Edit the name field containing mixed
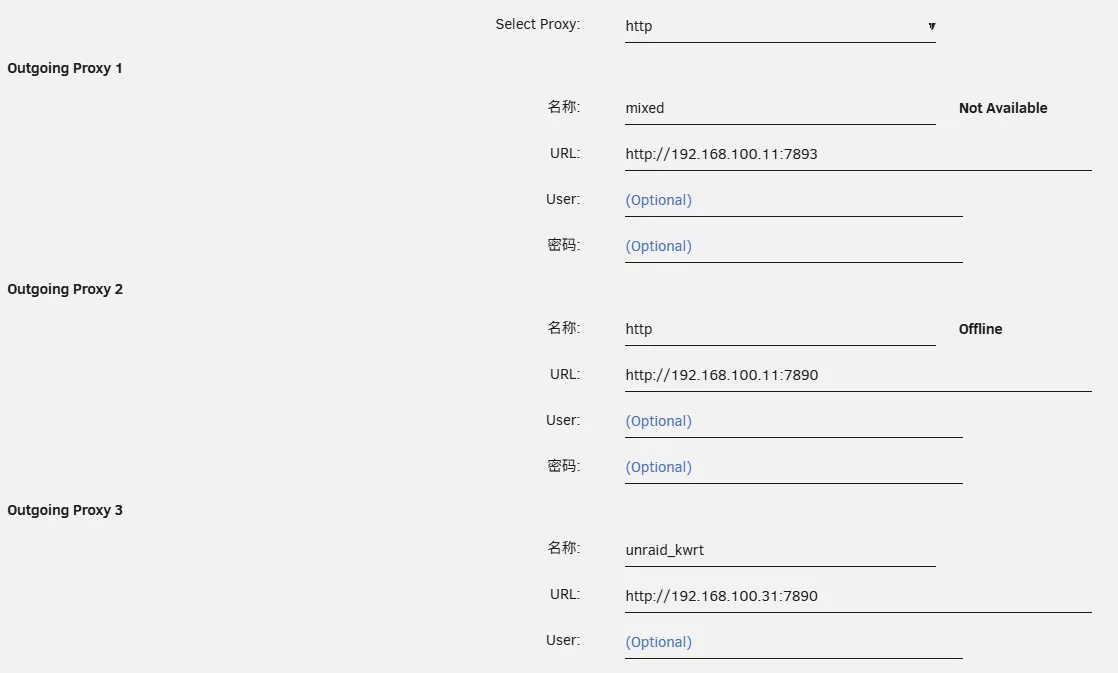Viewport: 1118px width, 673px height. [x=778, y=108]
